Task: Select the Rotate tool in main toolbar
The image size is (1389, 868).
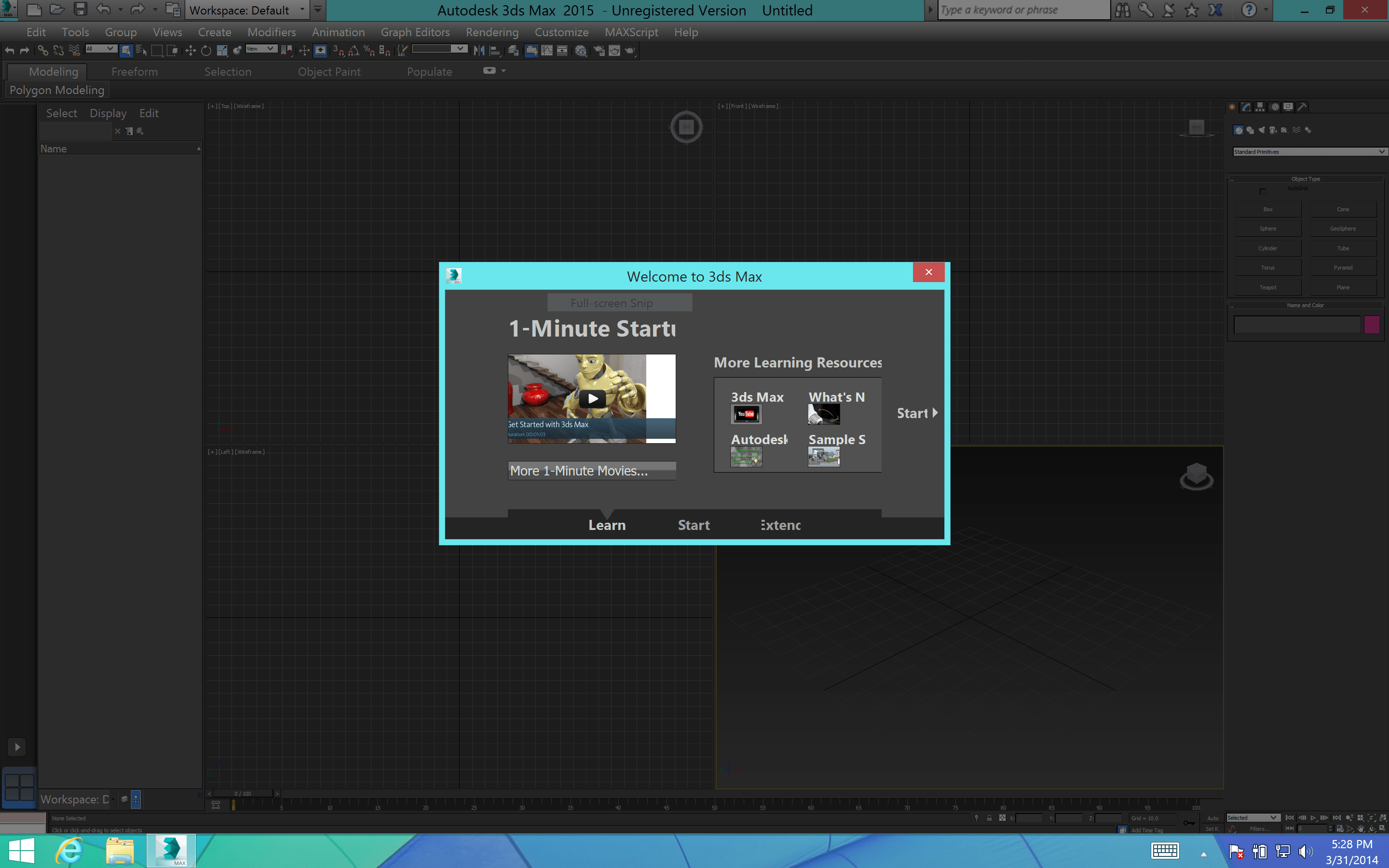Action: pyautogui.click(x=206, y=51)
